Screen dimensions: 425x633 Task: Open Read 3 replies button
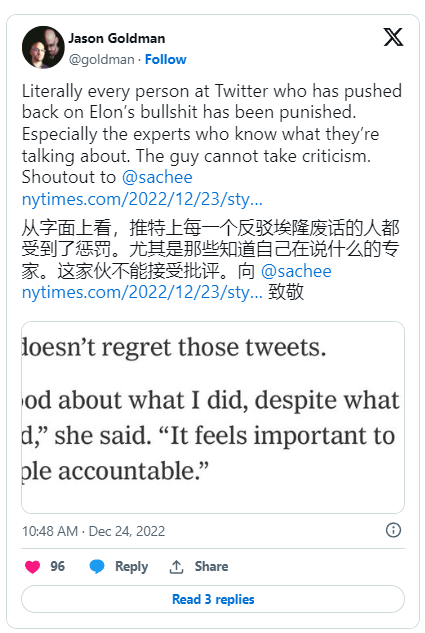coord(213,599)
